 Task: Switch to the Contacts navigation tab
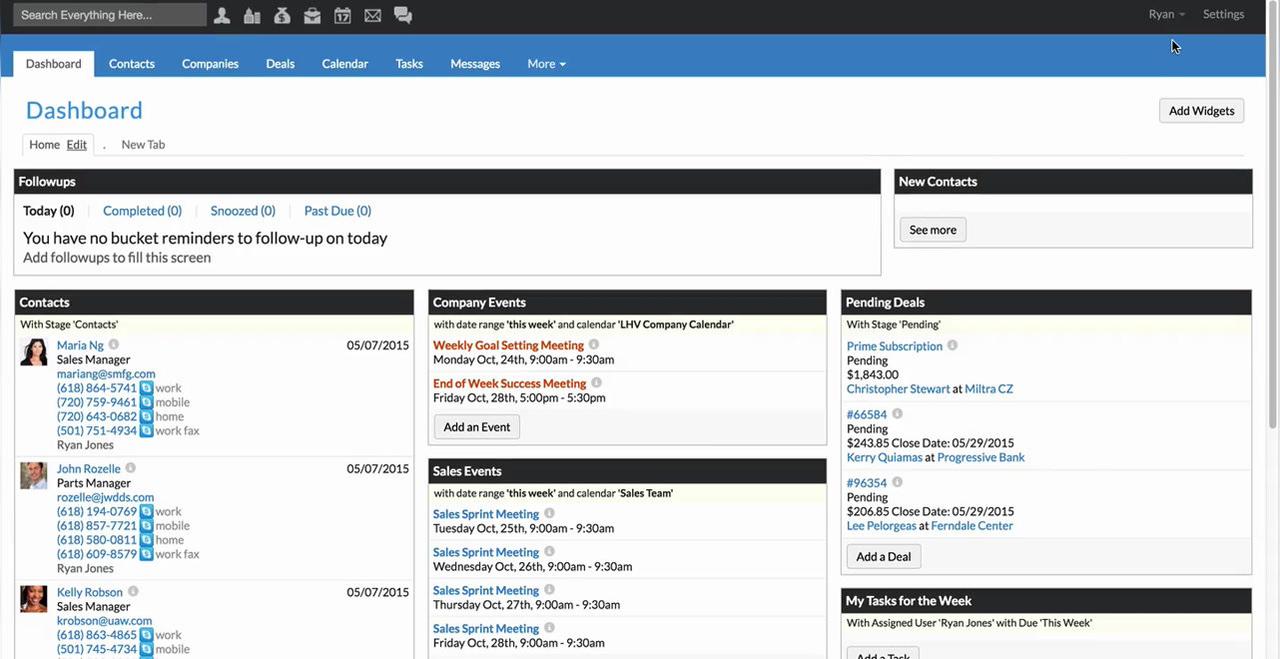(132, 64)
